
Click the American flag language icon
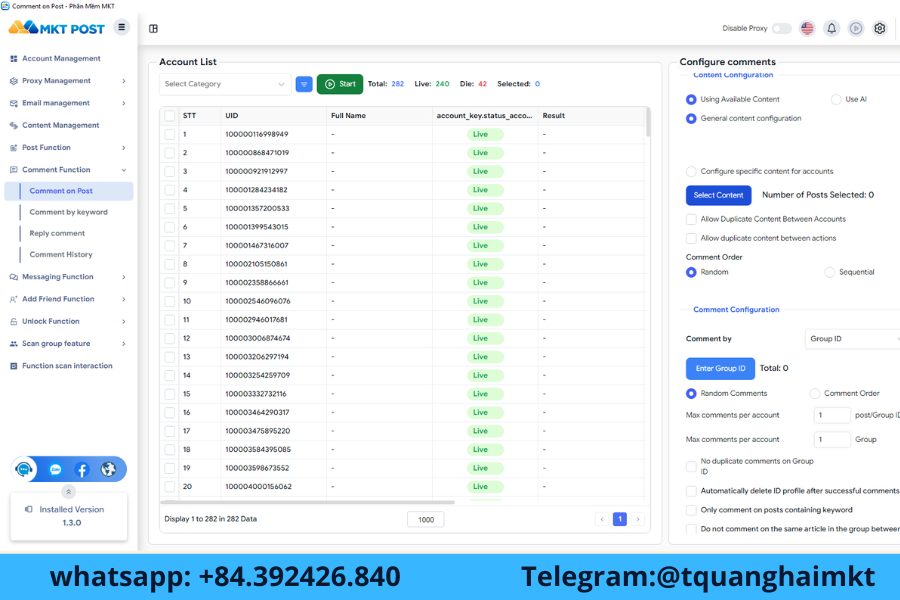tap(807, 28)
